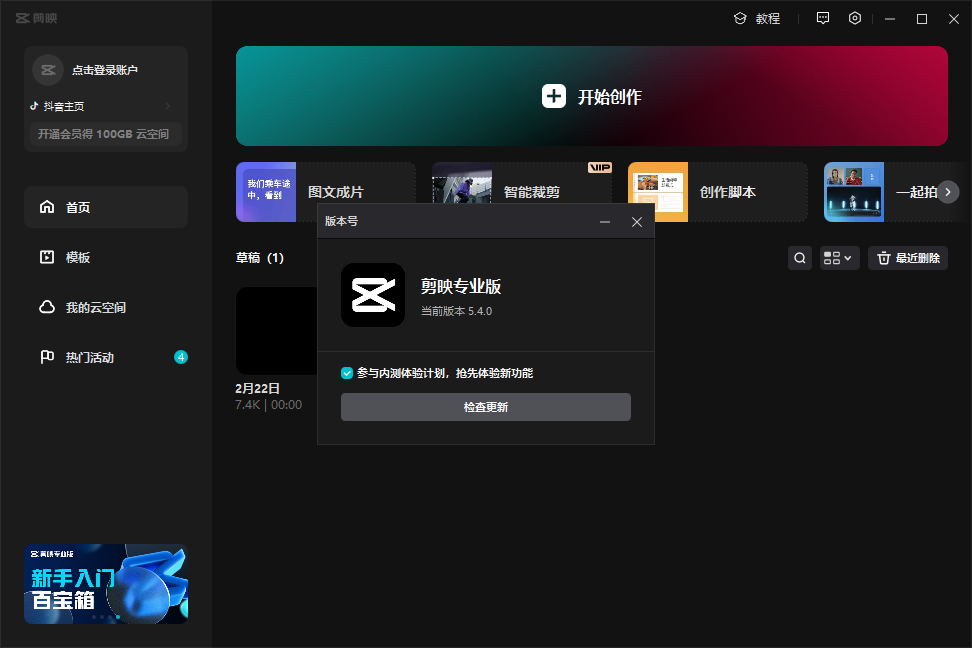The image size is (972, 648).
Task: Click the 剪映专业版 logo in the dialog
Action: (x=373, y=295)
